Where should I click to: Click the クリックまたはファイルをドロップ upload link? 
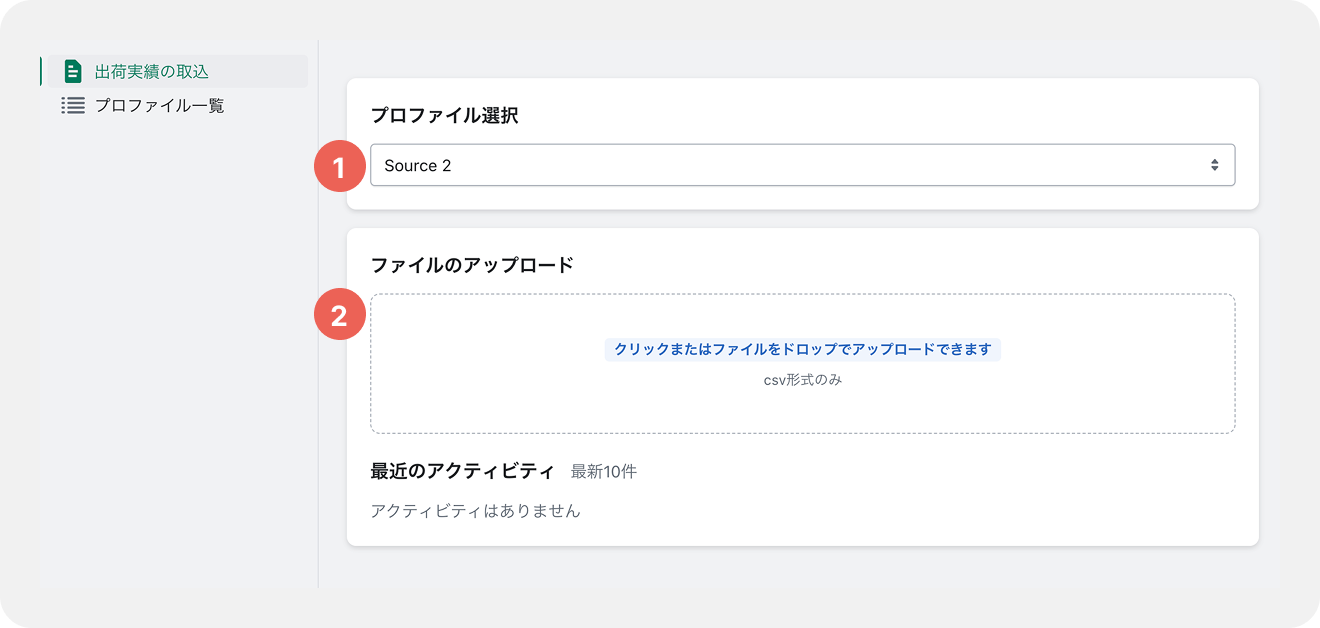[x=802, y=349]
